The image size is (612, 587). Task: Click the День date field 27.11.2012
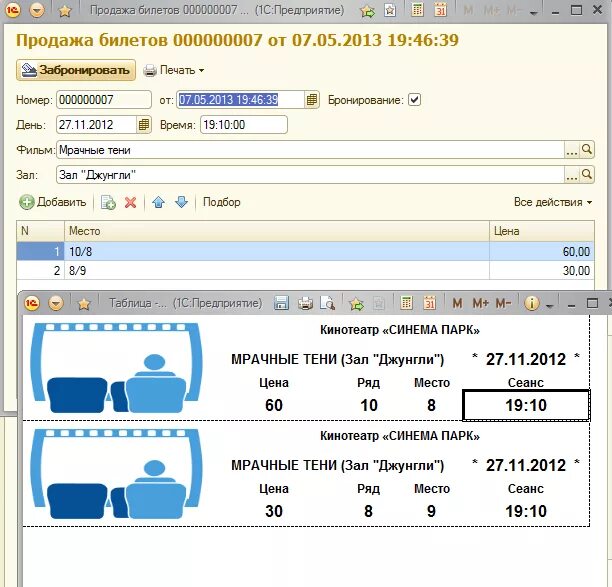click(96, 125)
